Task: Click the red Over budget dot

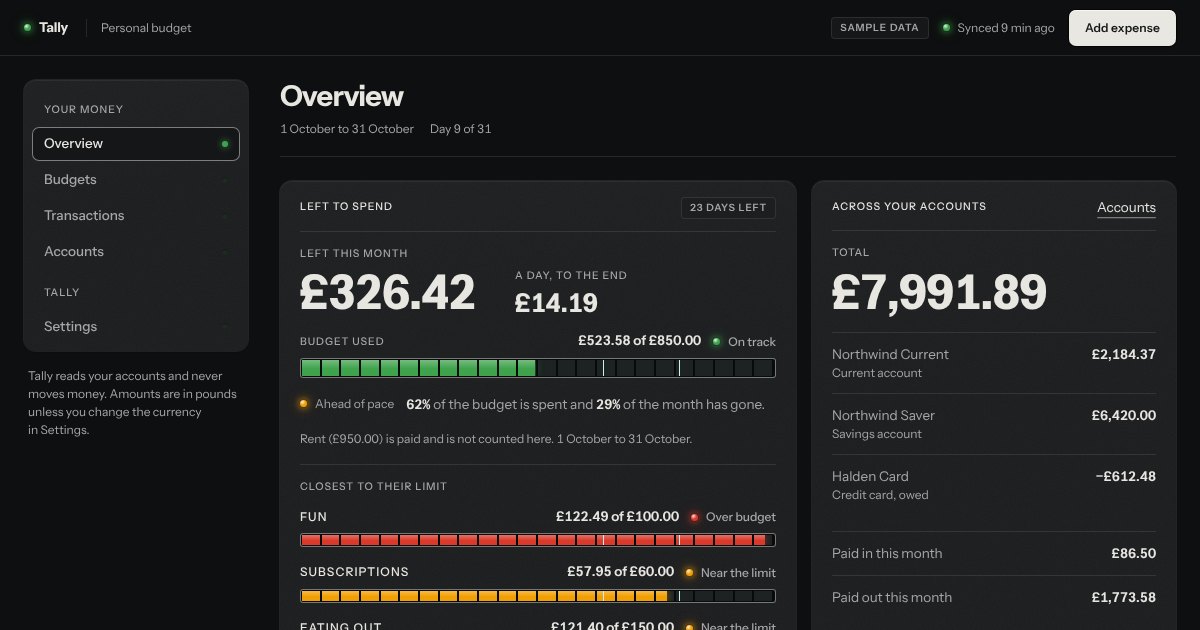Action: [694, 517]
